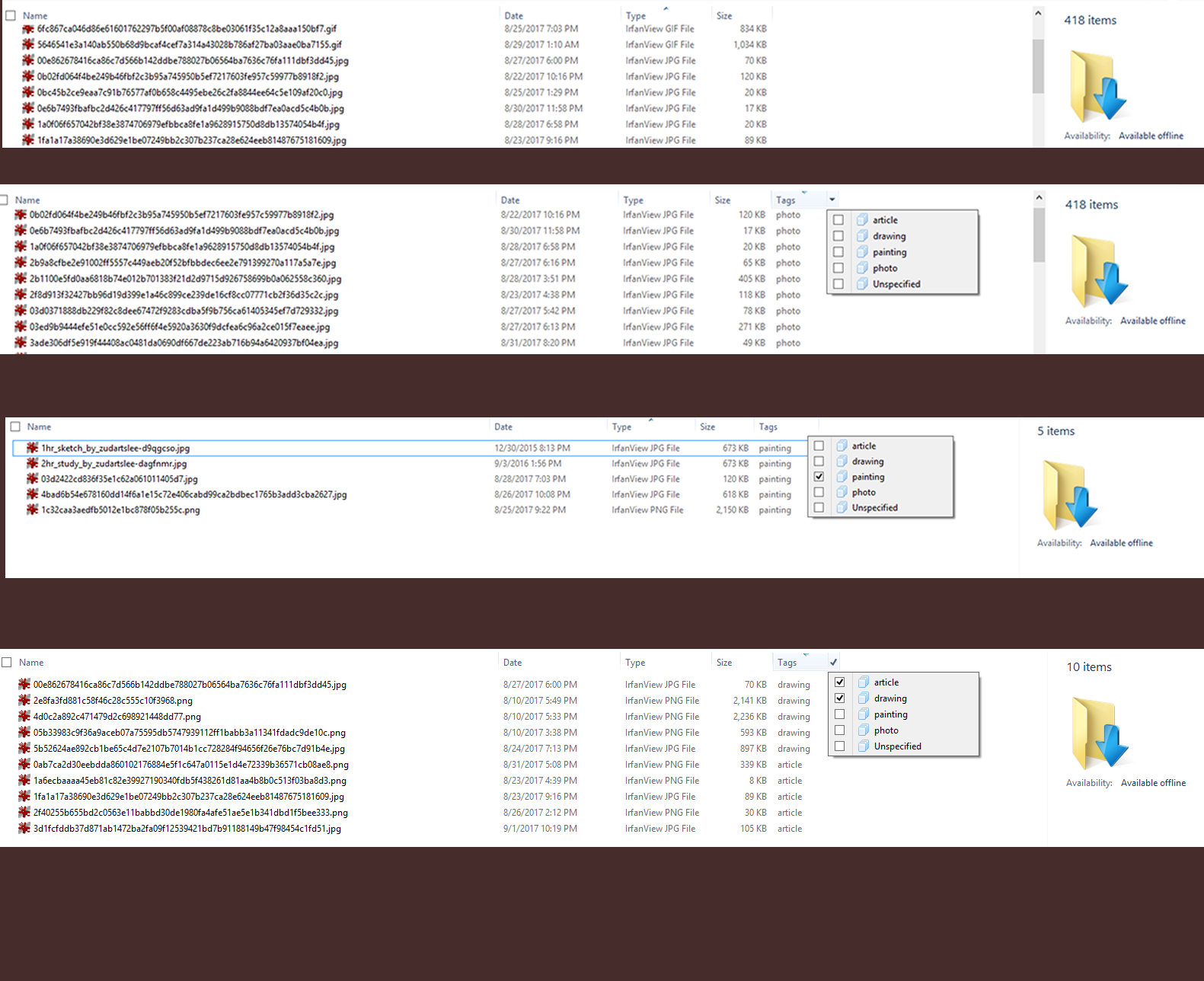Click 'article' tag of 2f40255b655bd2 row

[790, 813]
